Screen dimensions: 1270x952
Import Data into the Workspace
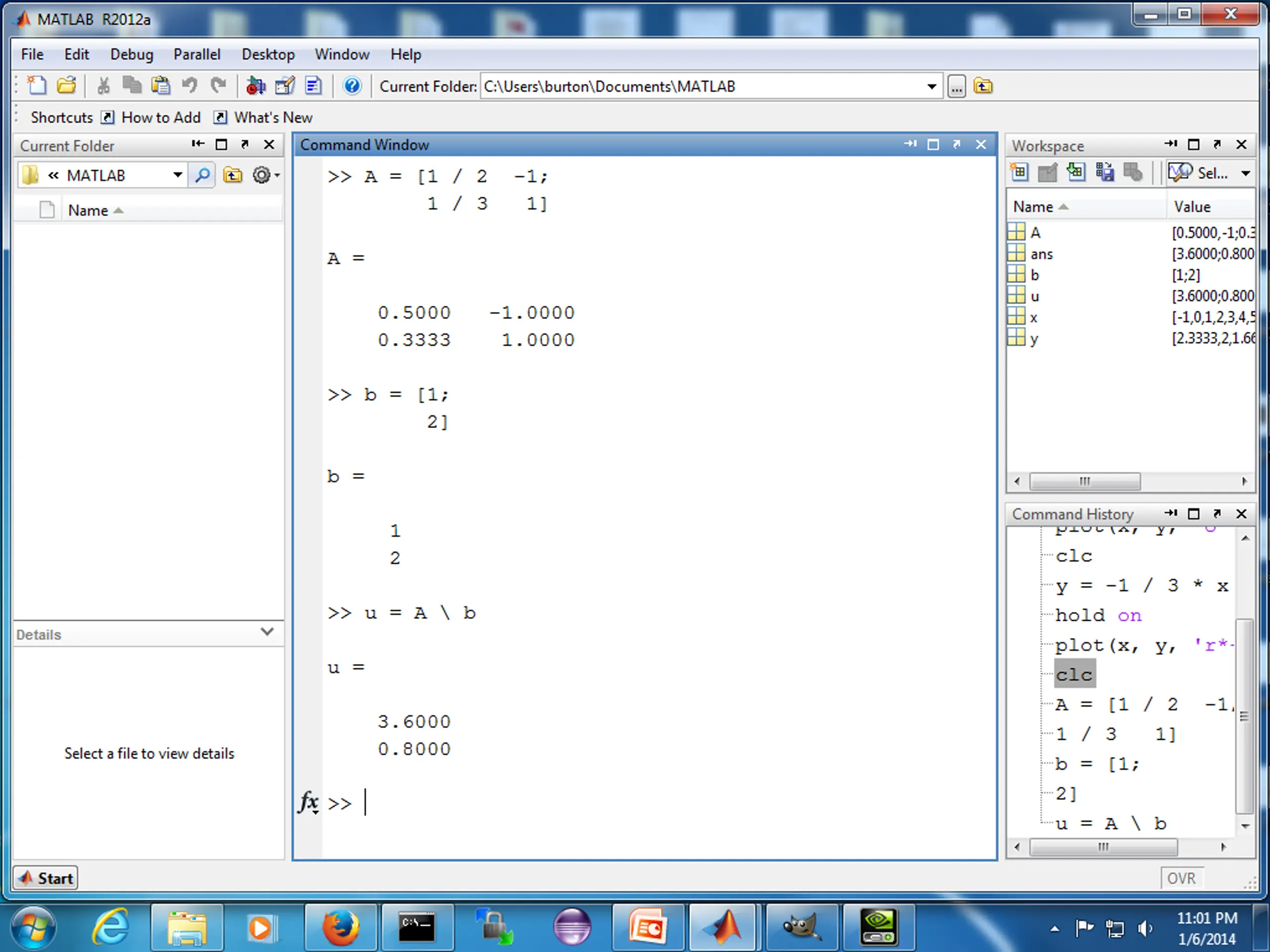click(x=1076, y=172)
